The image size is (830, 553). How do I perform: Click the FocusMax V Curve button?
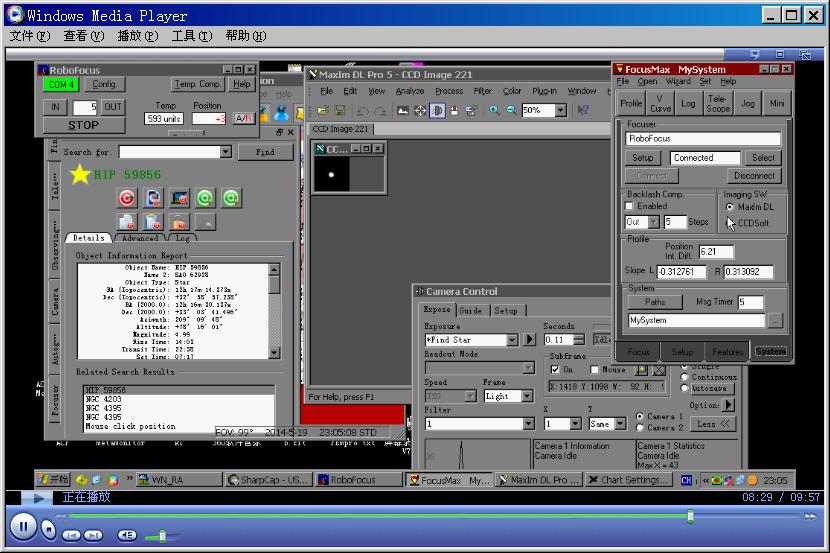tap(660, 103)
